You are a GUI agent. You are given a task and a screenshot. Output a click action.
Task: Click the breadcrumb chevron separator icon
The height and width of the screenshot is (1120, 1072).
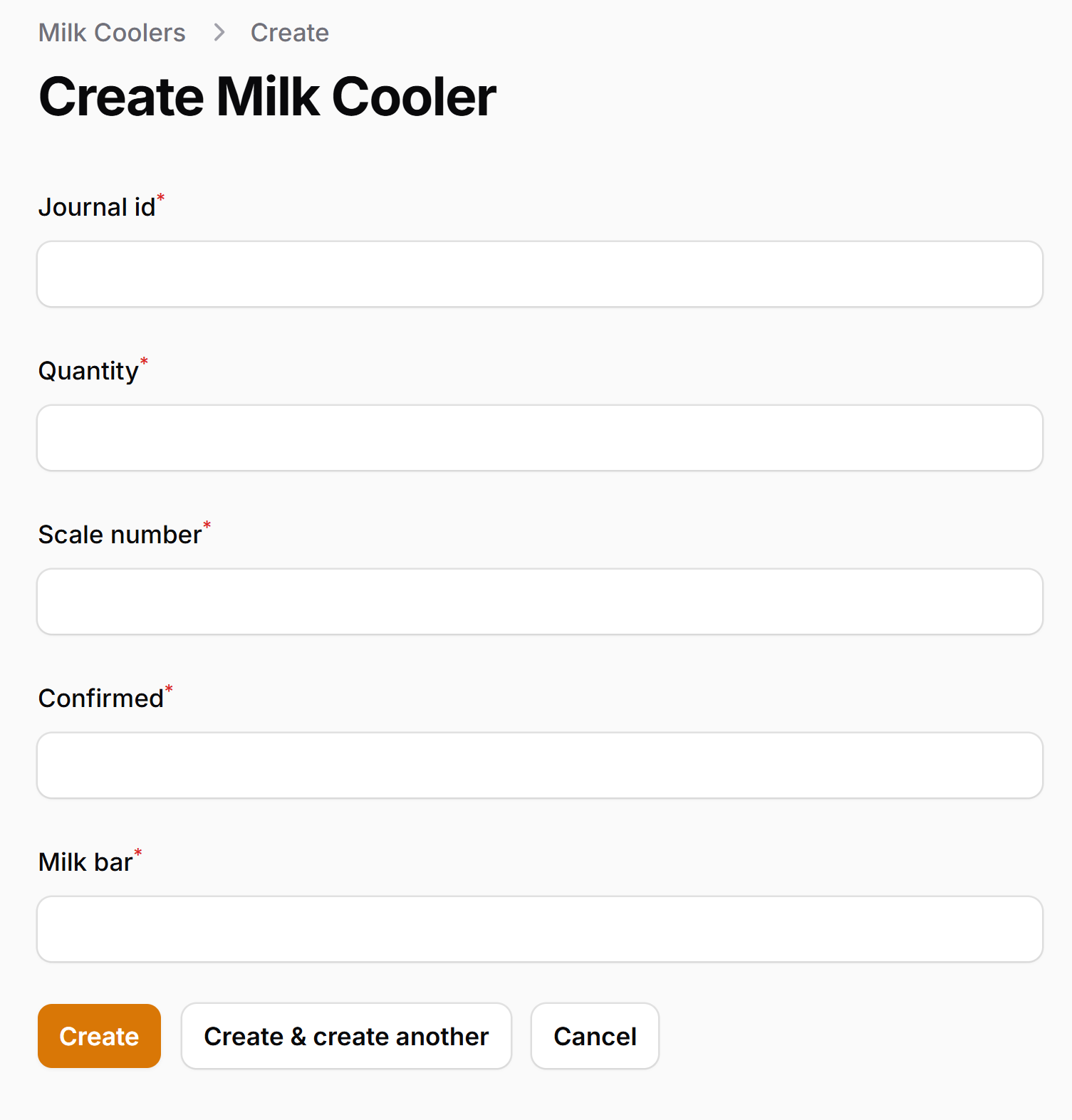(x=219, y=33)
